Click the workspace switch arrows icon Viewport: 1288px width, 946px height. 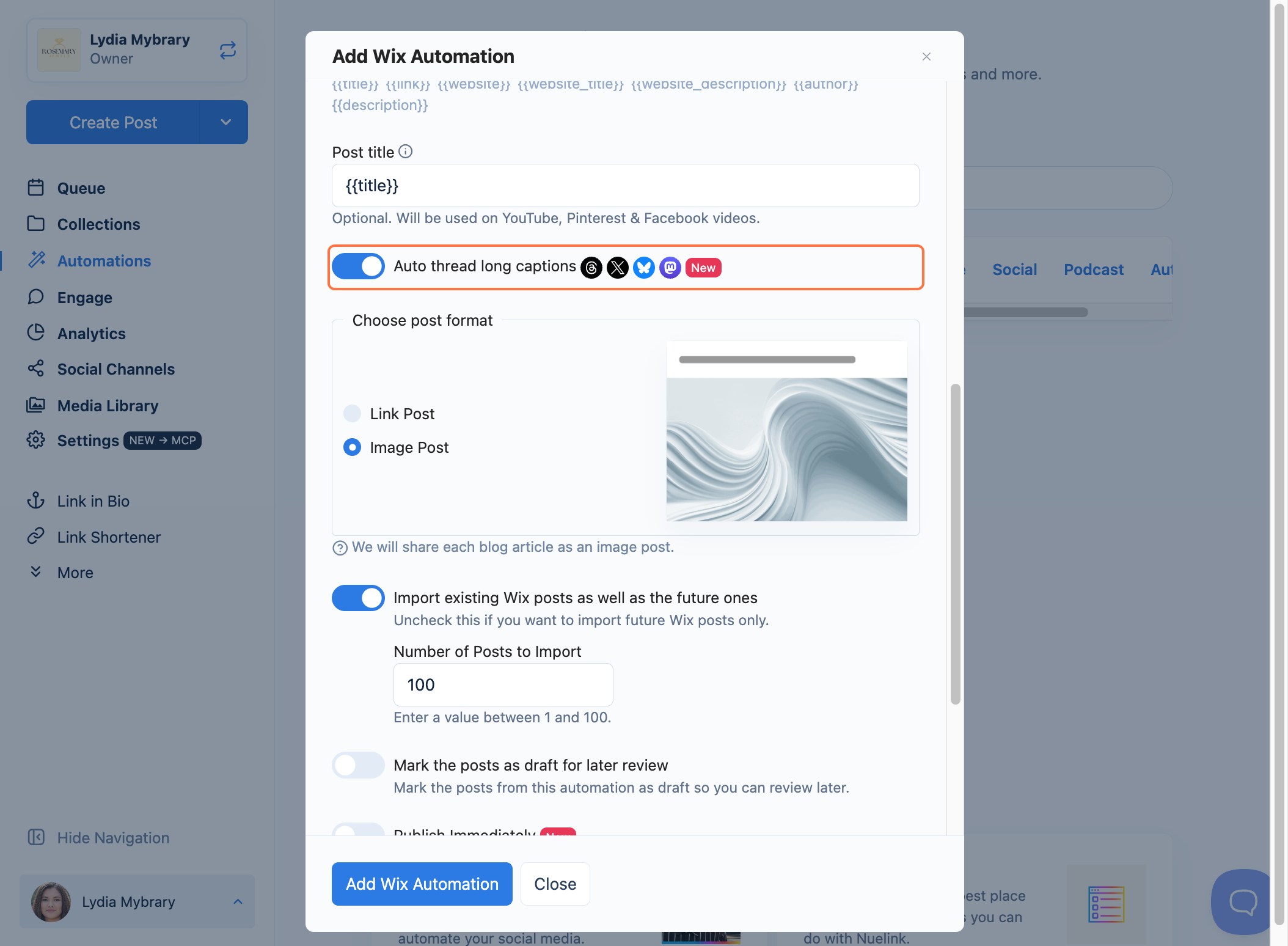(228, 50)
